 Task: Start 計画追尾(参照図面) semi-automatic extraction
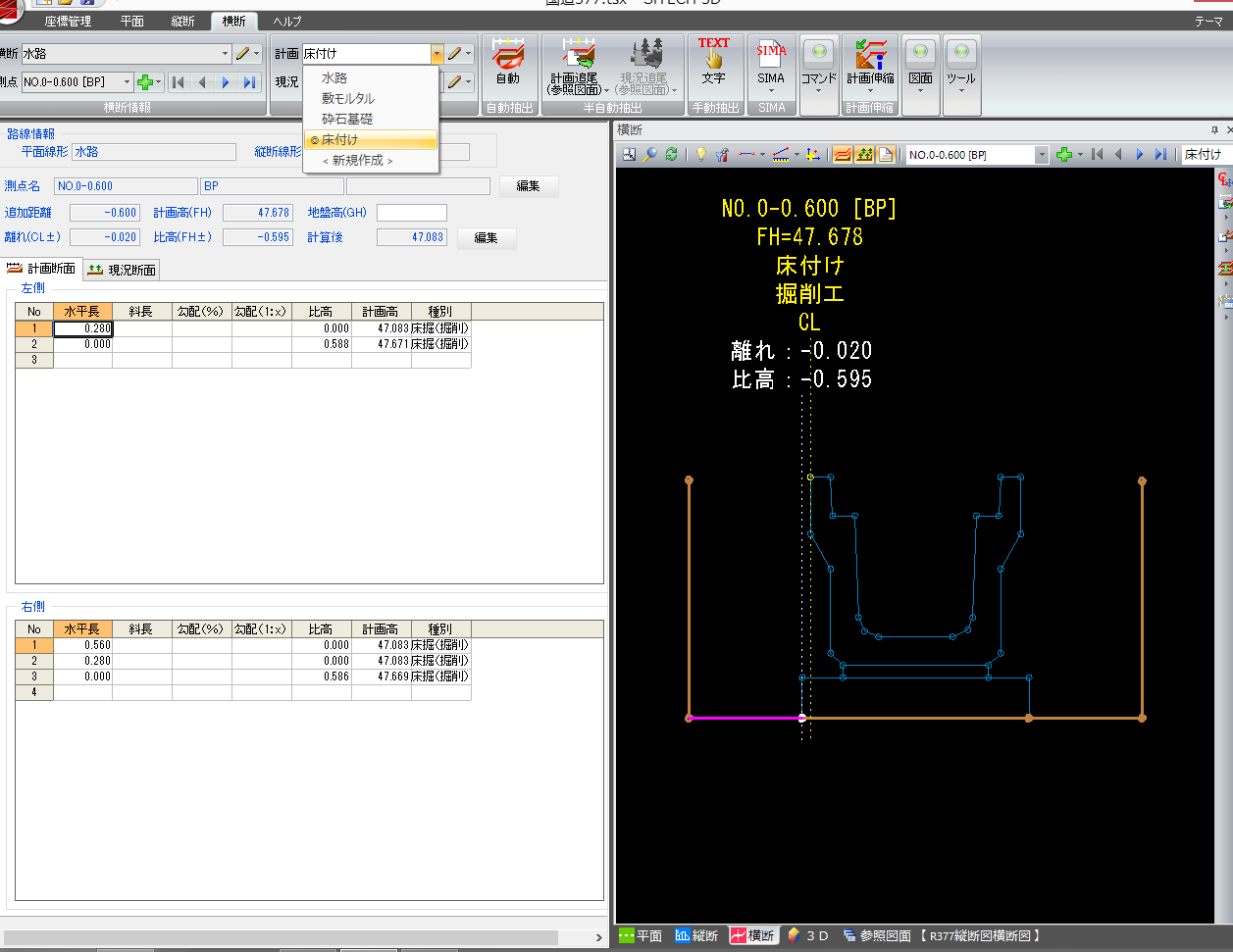click(578, 66)
